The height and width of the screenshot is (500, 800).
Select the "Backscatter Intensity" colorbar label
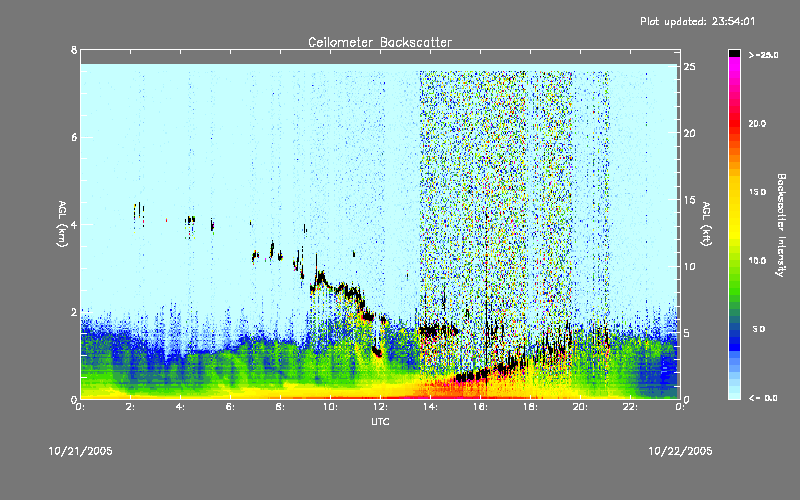pos(781,225)
